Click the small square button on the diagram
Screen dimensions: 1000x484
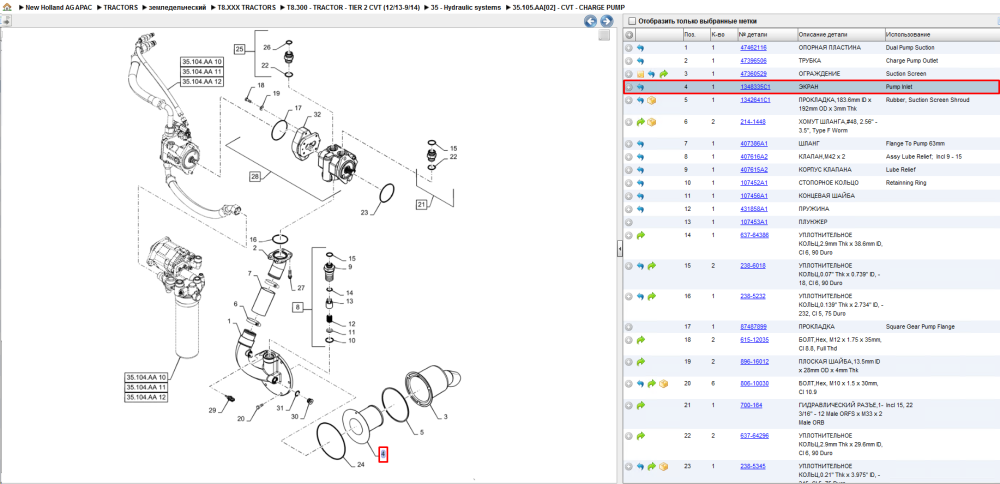(x=604, y=36)
